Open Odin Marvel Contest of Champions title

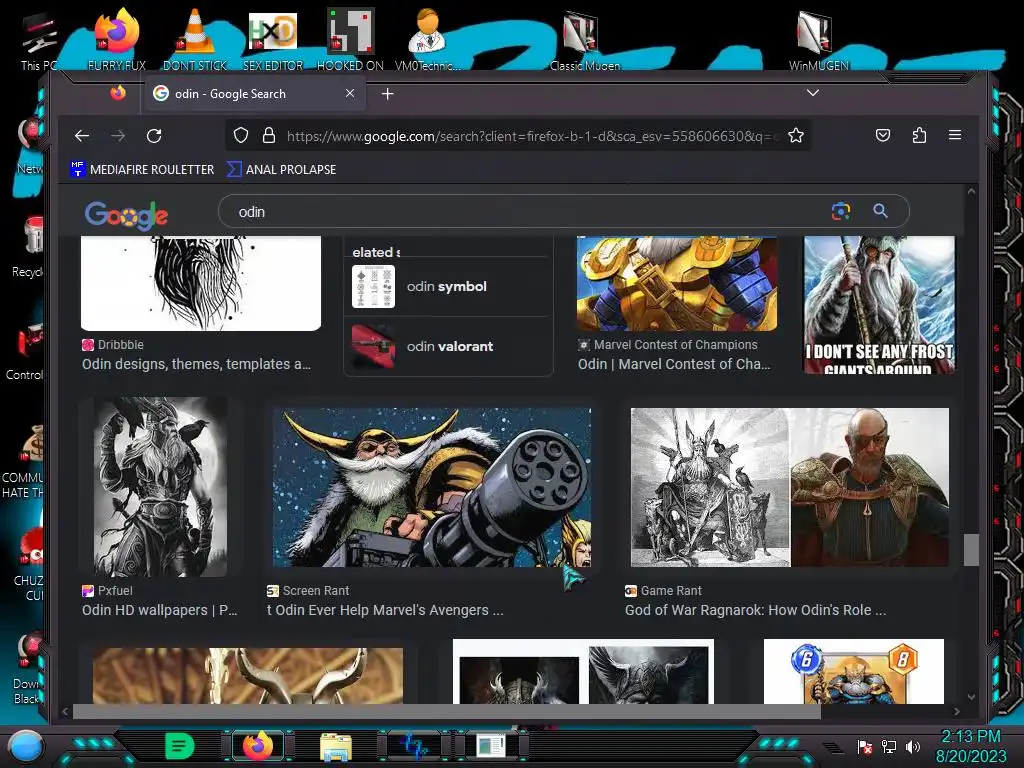point(674,364)
